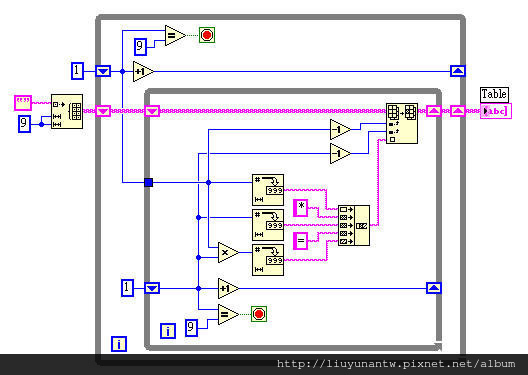Select the Initialize Array function
528x375 pixels.
(67, 111)
